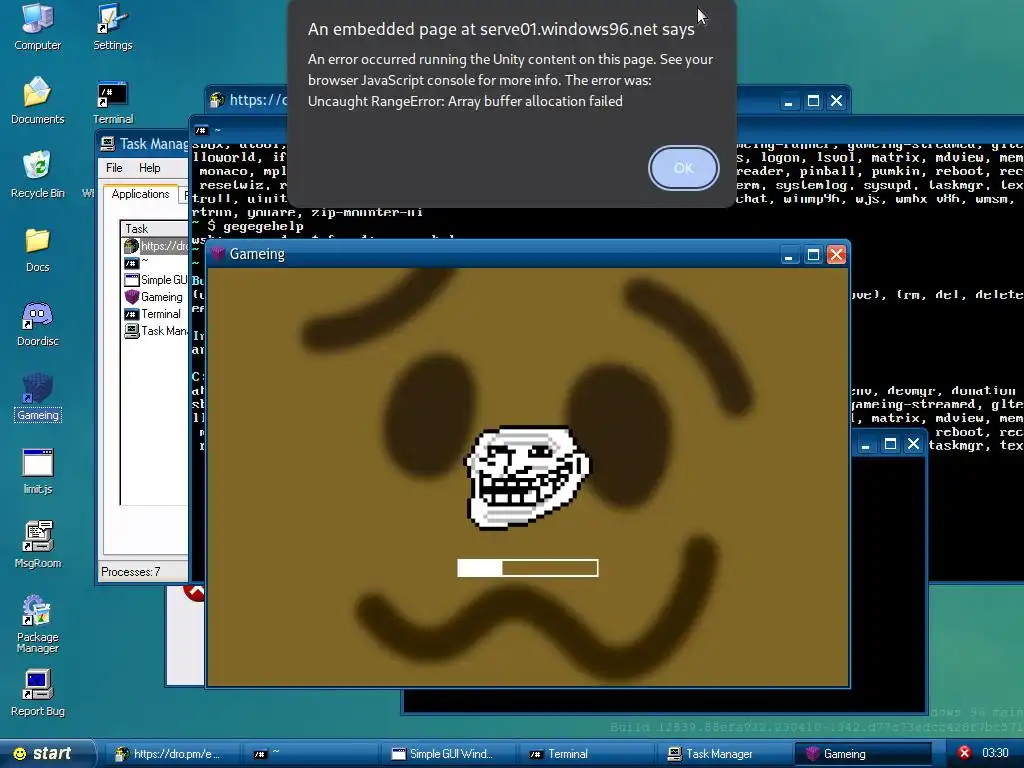Launch the MsgRoom desktop shortcut
1024x768 pixels.
(37, 545)
